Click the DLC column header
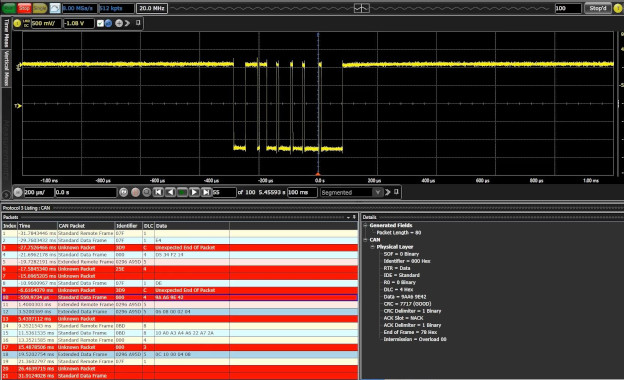Viewport: 624px width, 380px height. point(148,226)
